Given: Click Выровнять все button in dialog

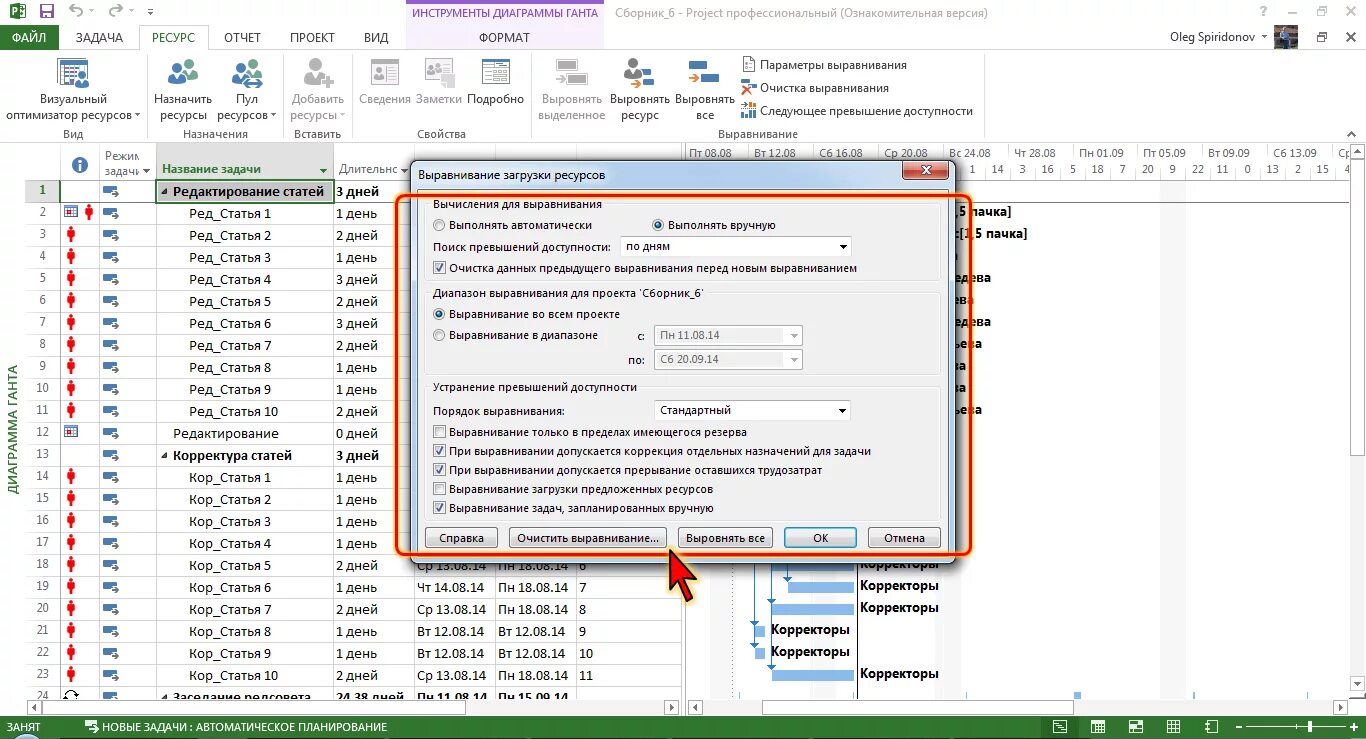Looking at the screenshot, I should pyautogui.click(x=725, y=538).
